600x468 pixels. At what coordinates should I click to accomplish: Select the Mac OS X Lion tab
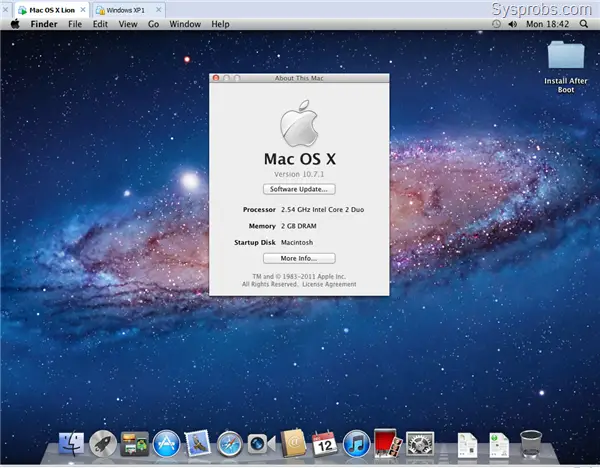52,10
